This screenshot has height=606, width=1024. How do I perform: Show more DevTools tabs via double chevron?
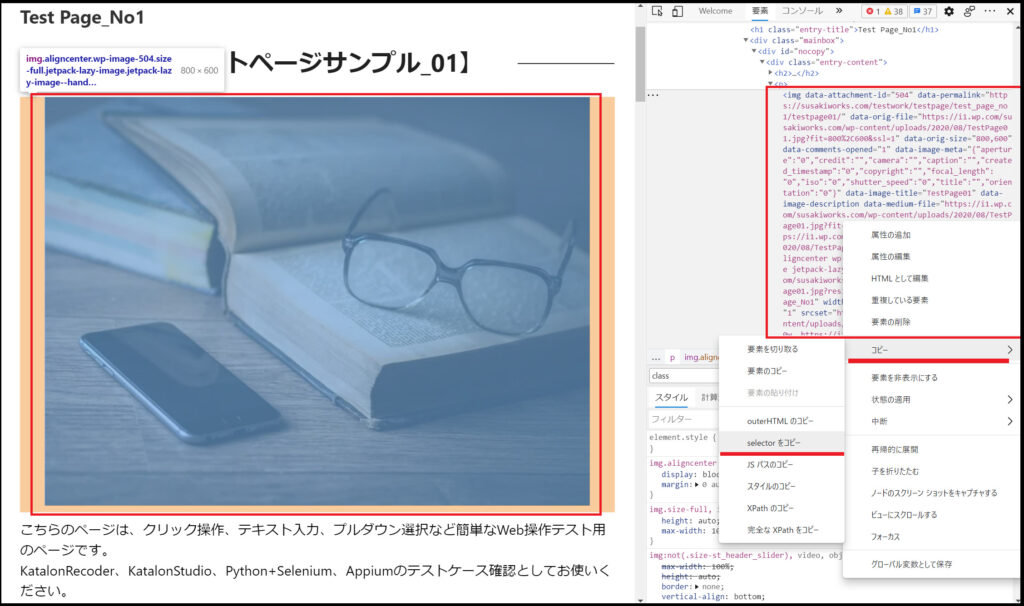(x=839, y=10)
